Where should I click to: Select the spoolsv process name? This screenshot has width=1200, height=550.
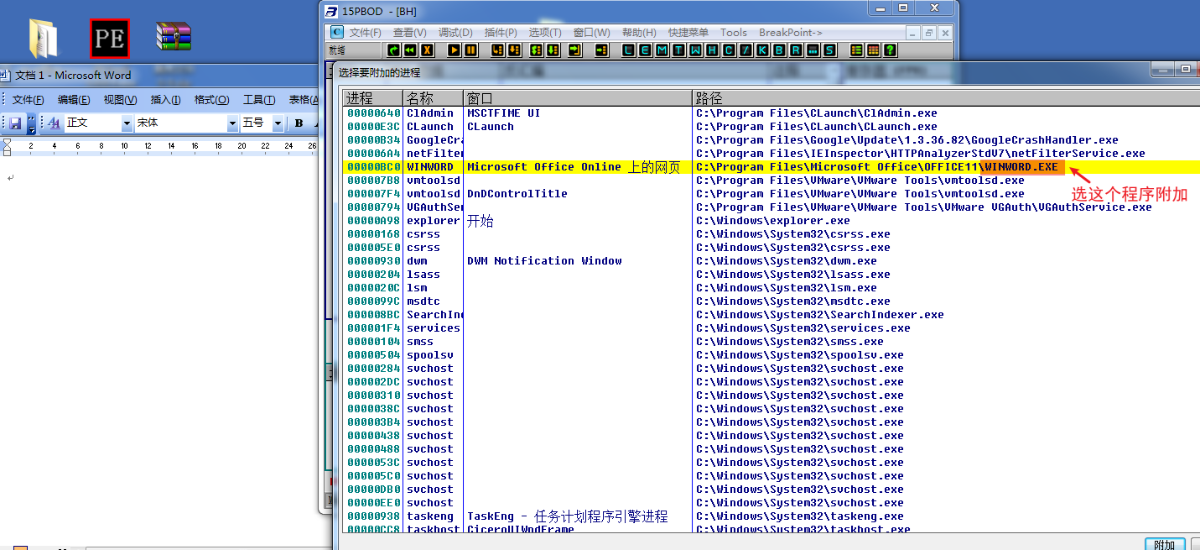click(430, 355)
